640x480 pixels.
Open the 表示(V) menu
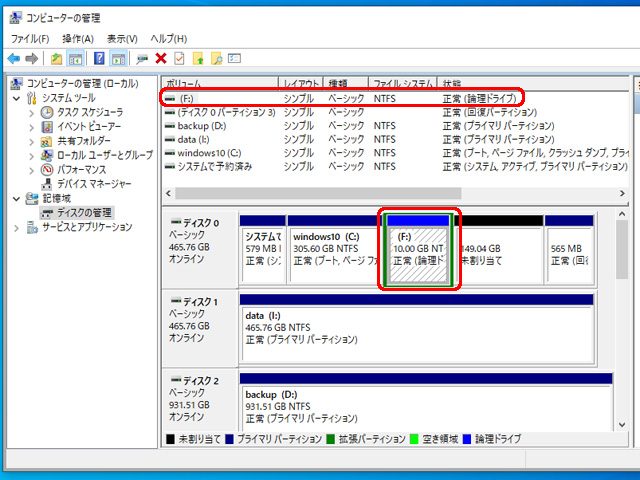pyautogui.click(x=122, y=39)
